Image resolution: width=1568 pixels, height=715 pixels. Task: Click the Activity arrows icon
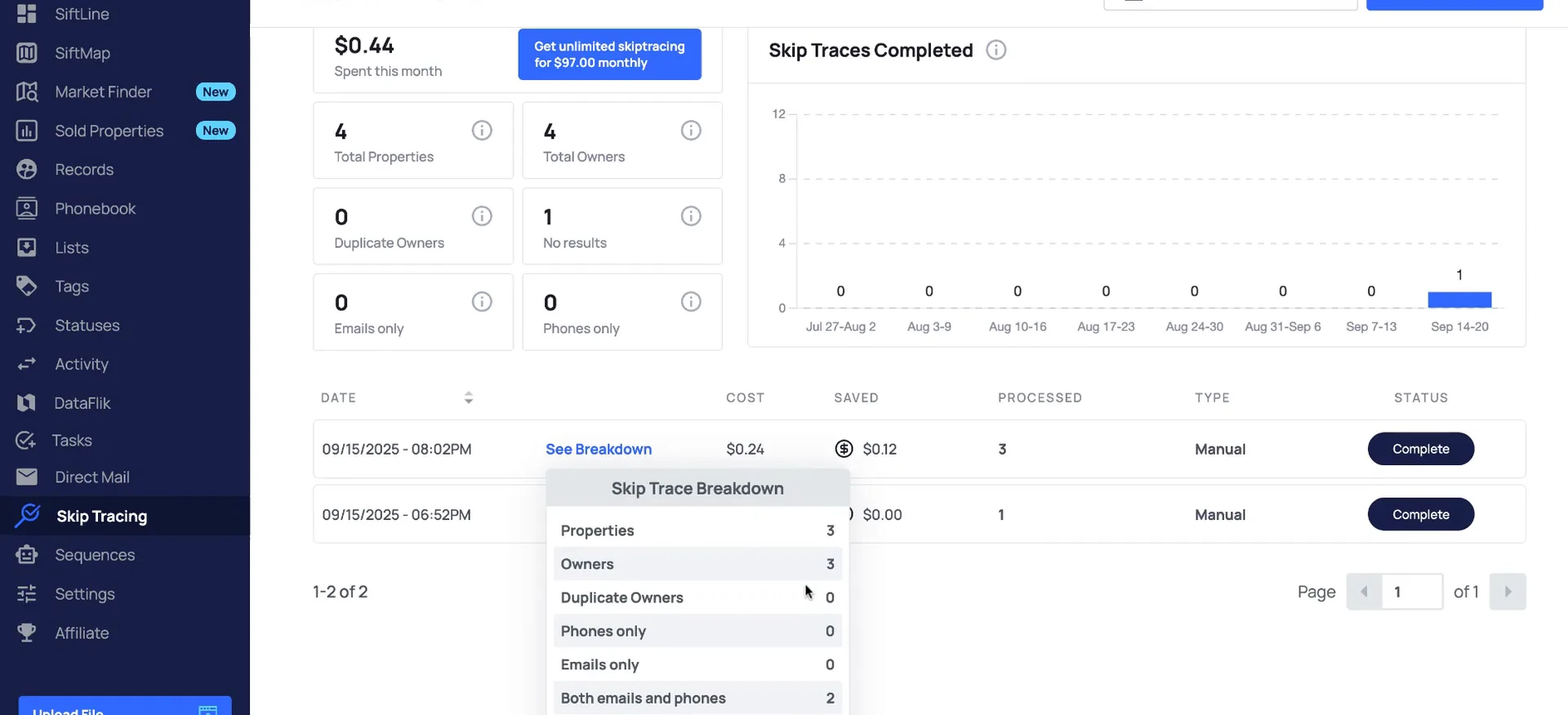(x=27, y=364)
